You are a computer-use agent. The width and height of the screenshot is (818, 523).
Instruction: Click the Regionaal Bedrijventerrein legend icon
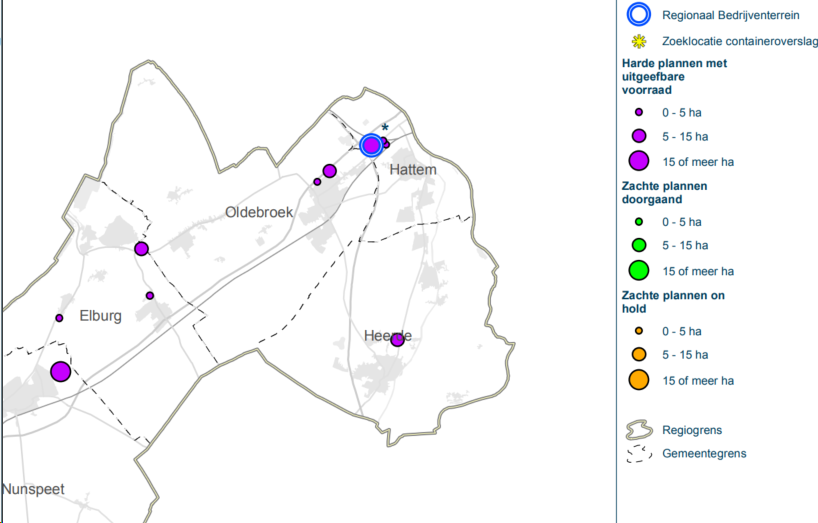tap(637, 15)
